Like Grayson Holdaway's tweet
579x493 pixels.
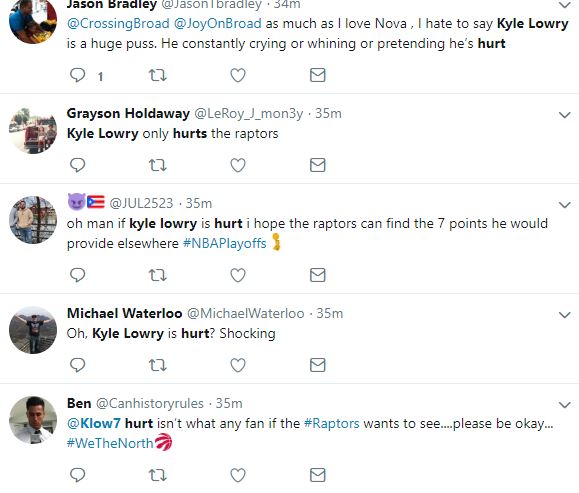click(238, 165)
